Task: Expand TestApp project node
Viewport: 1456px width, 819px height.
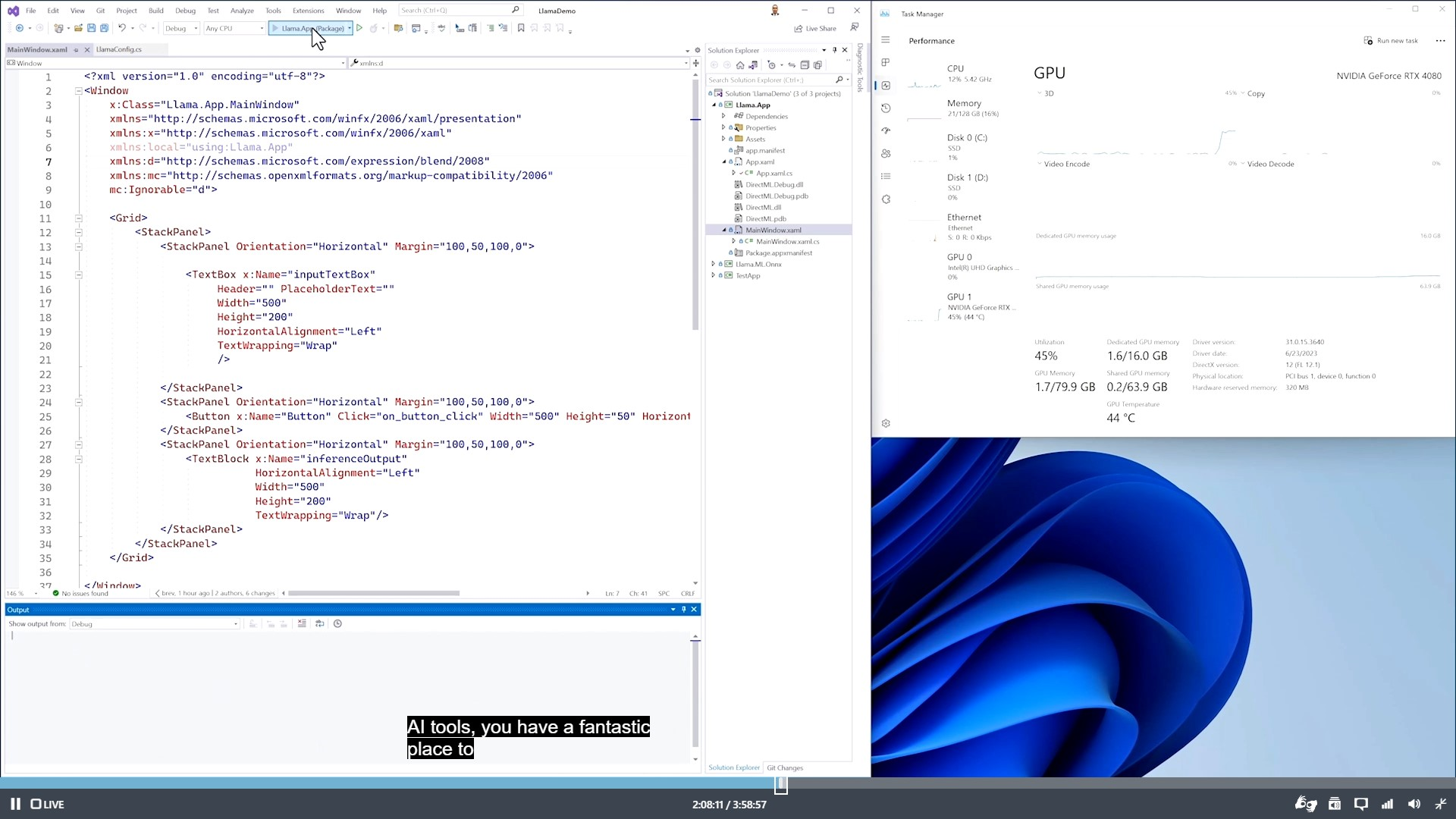Action: [713, 275]
